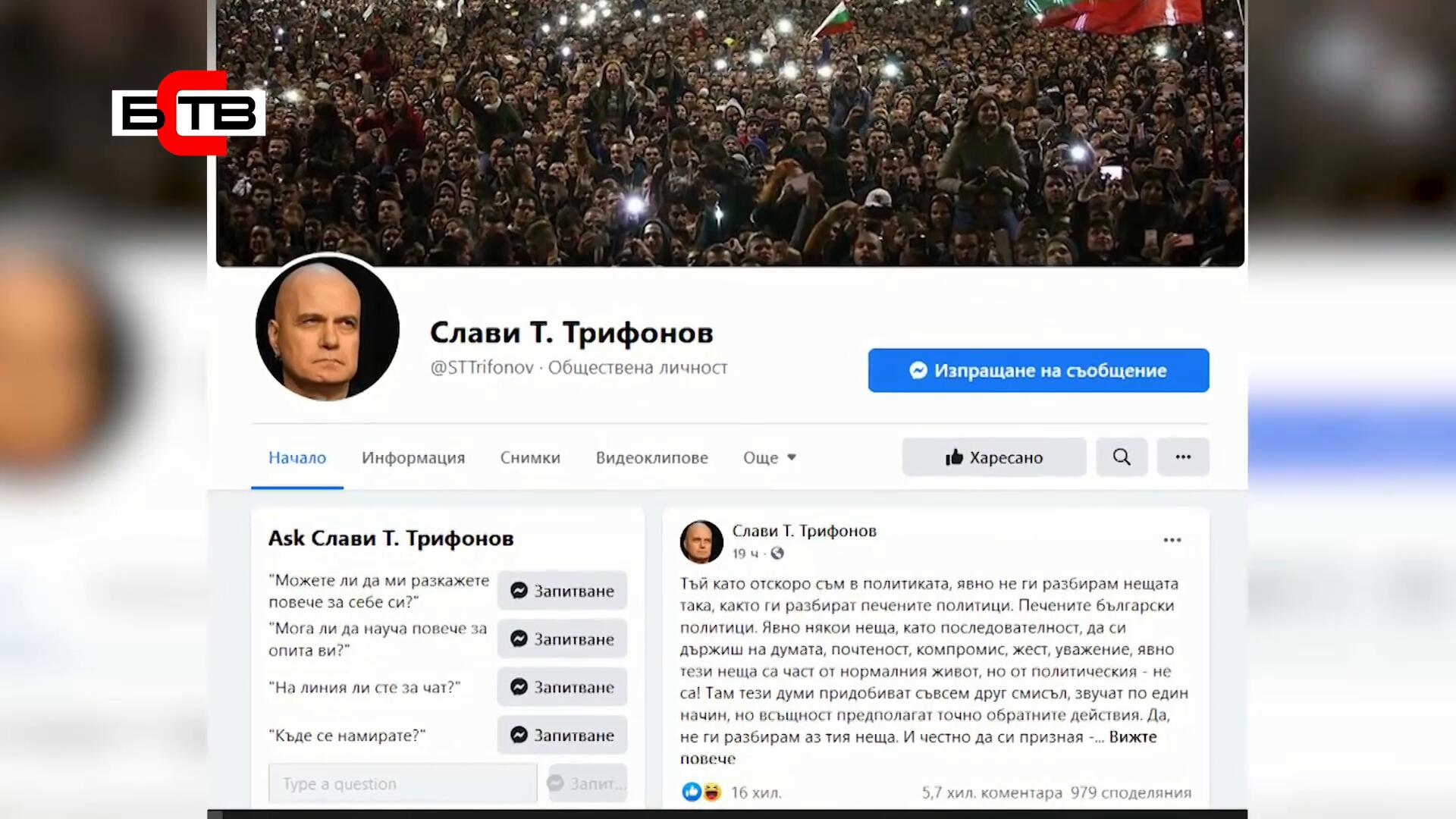Click the Type a question field
The height and width of the screenshot is (819, 1456).
coord(403,783)
